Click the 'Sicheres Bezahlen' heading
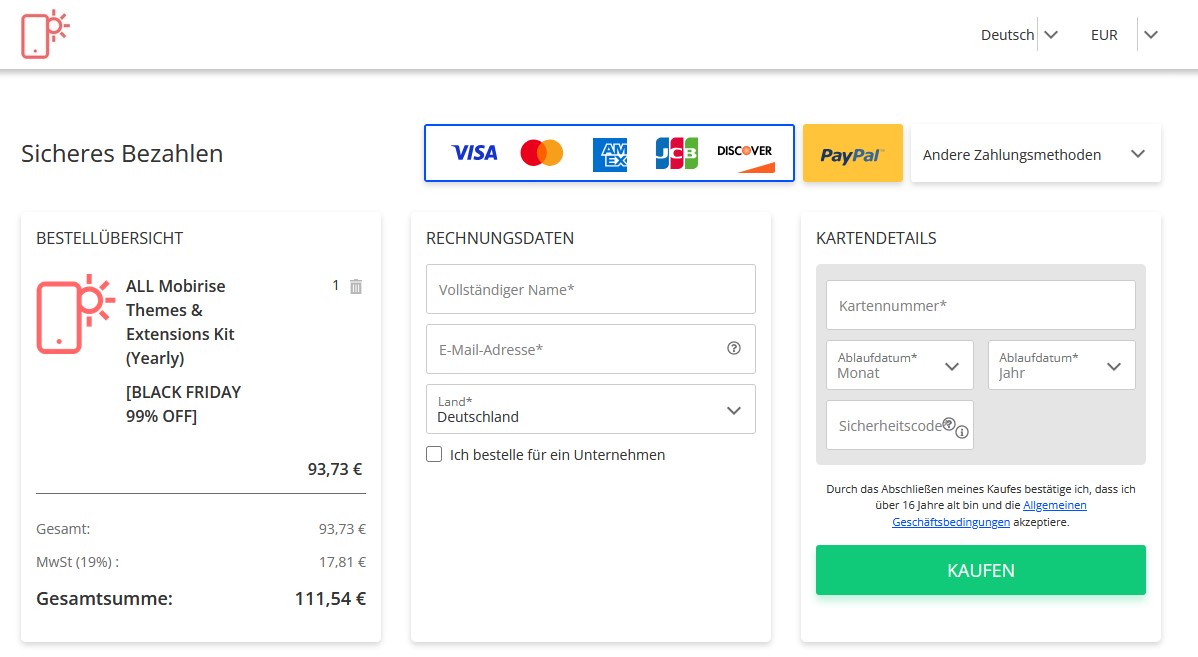 coord(122,154)
